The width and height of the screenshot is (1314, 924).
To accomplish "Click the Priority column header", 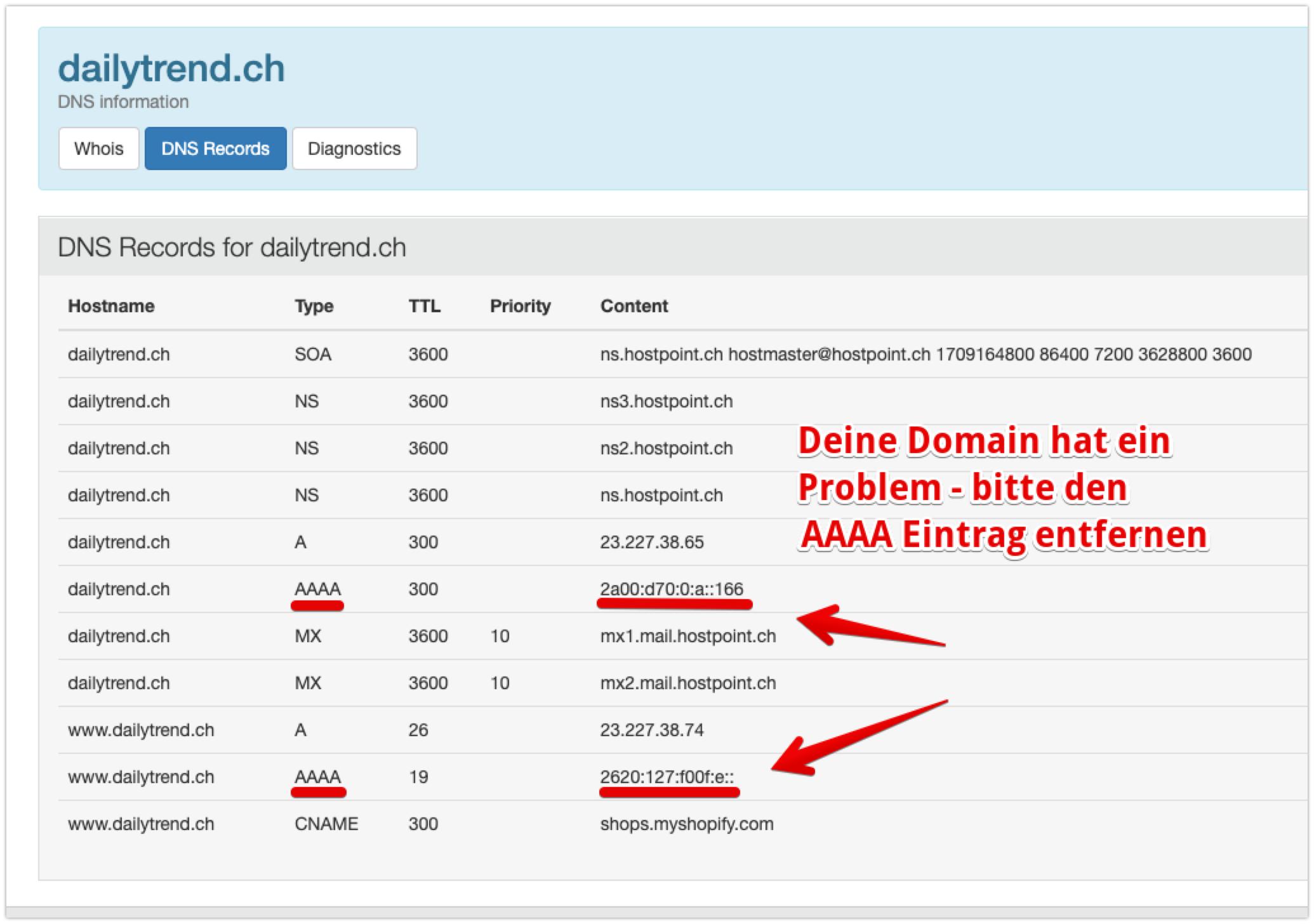I will [520, 306].
